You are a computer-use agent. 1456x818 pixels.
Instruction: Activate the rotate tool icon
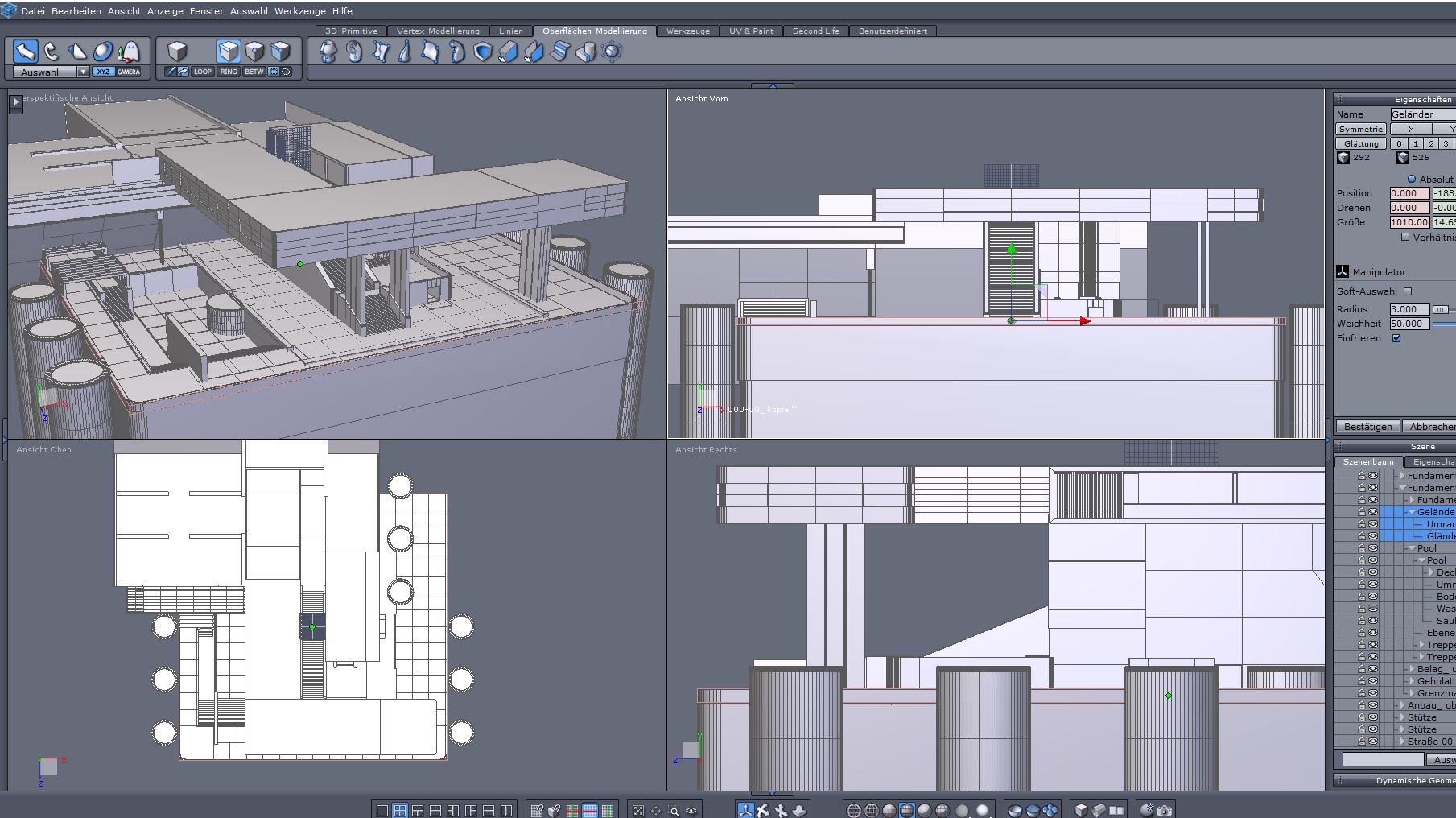point(52,52)
